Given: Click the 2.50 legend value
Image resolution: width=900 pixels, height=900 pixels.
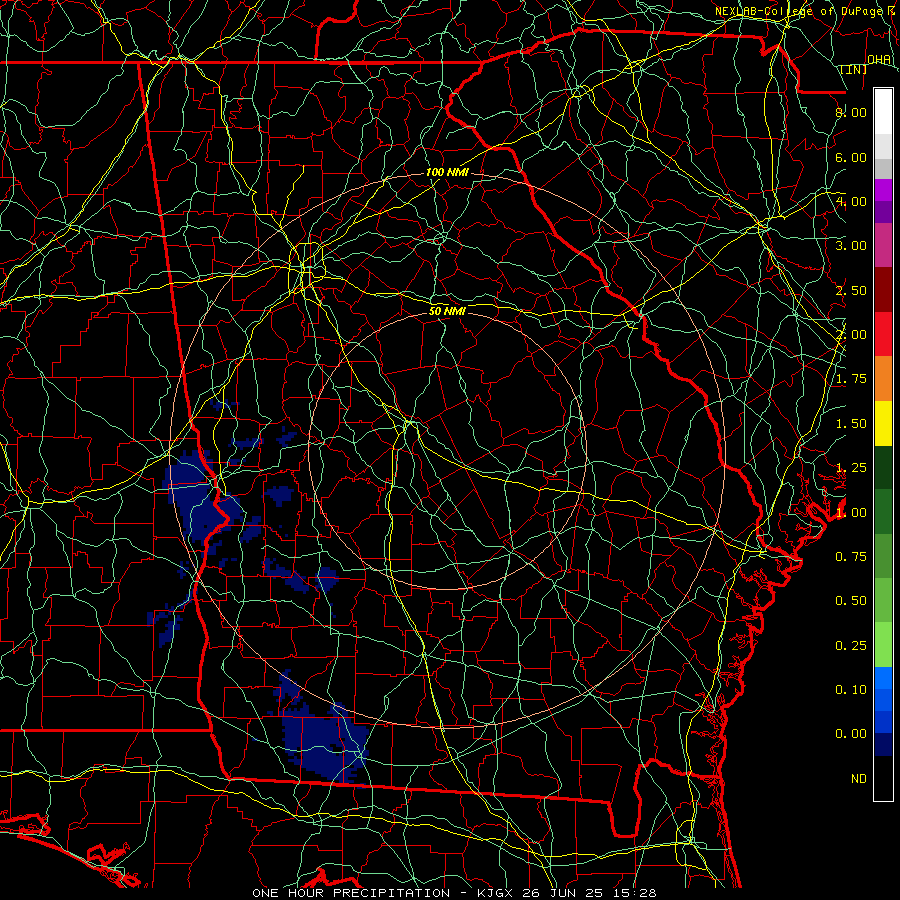Looking at the screenshot, I should (851, 290).
